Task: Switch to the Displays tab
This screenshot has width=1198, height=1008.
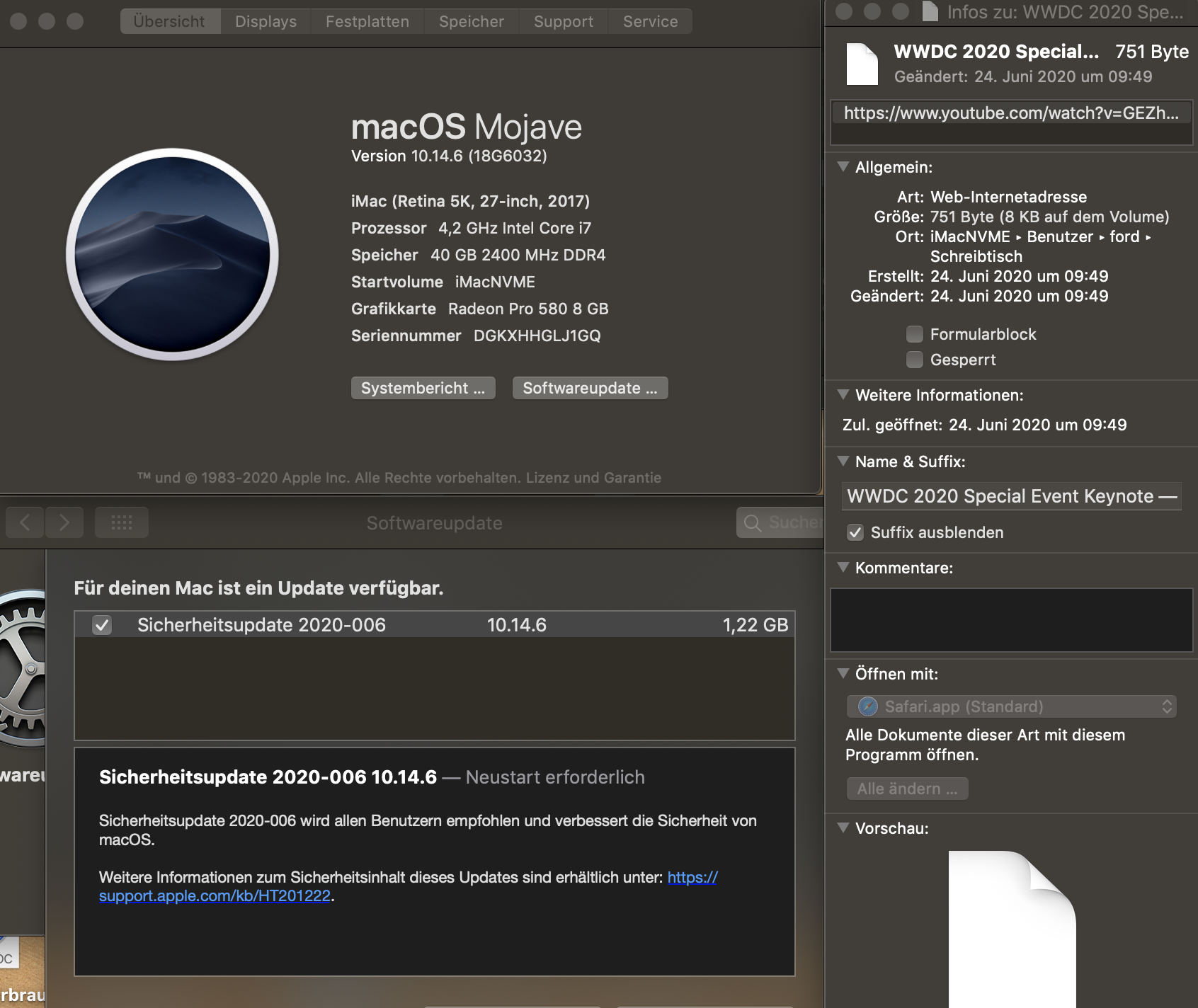Action: click(266, 21)
